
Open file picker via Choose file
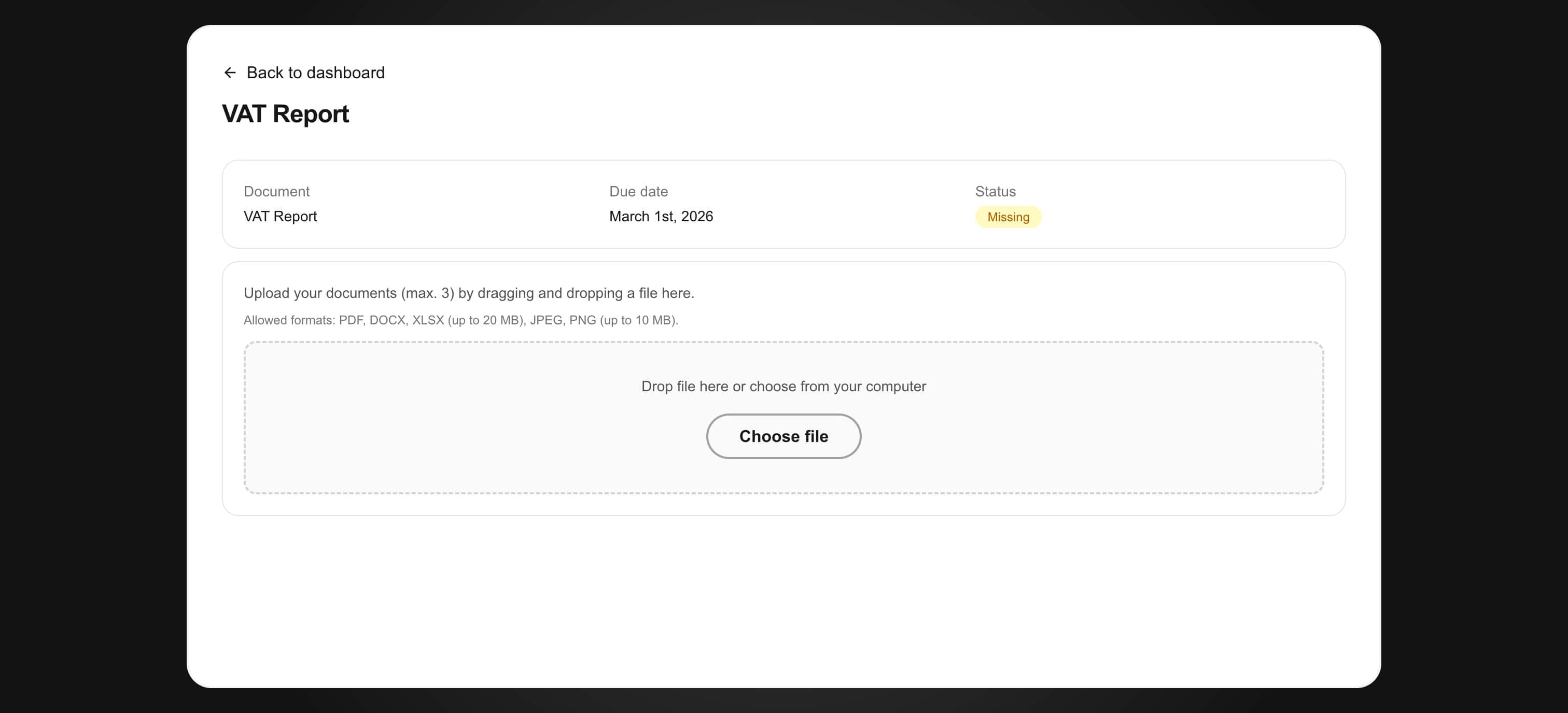(x=783, y=436)
